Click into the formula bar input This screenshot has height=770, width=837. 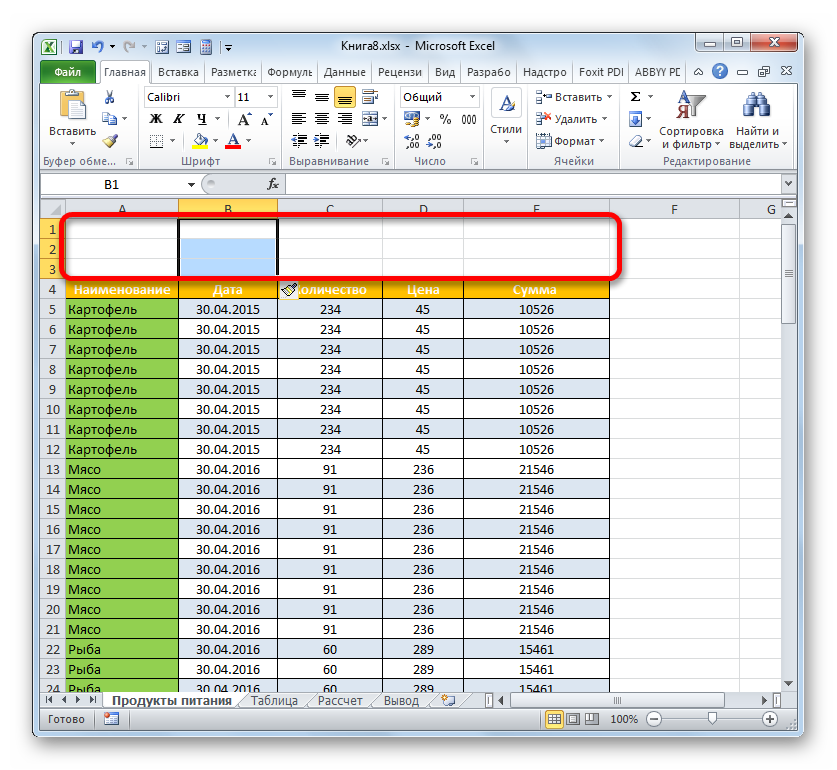534,184
